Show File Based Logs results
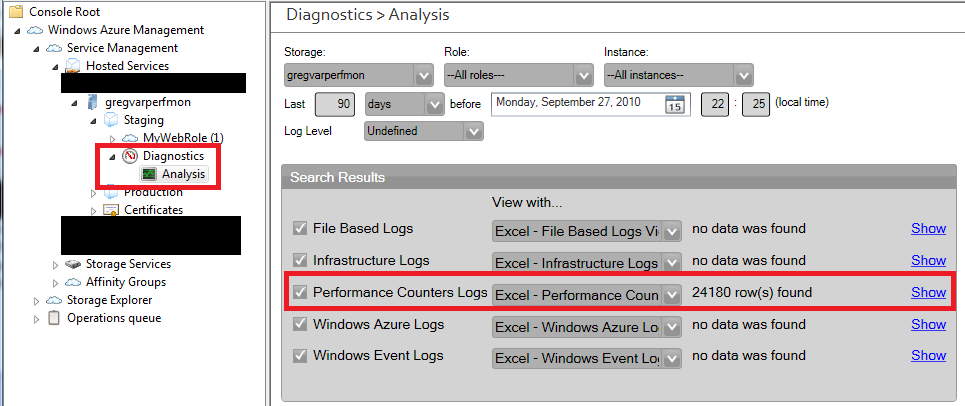 tap(928, 228)
